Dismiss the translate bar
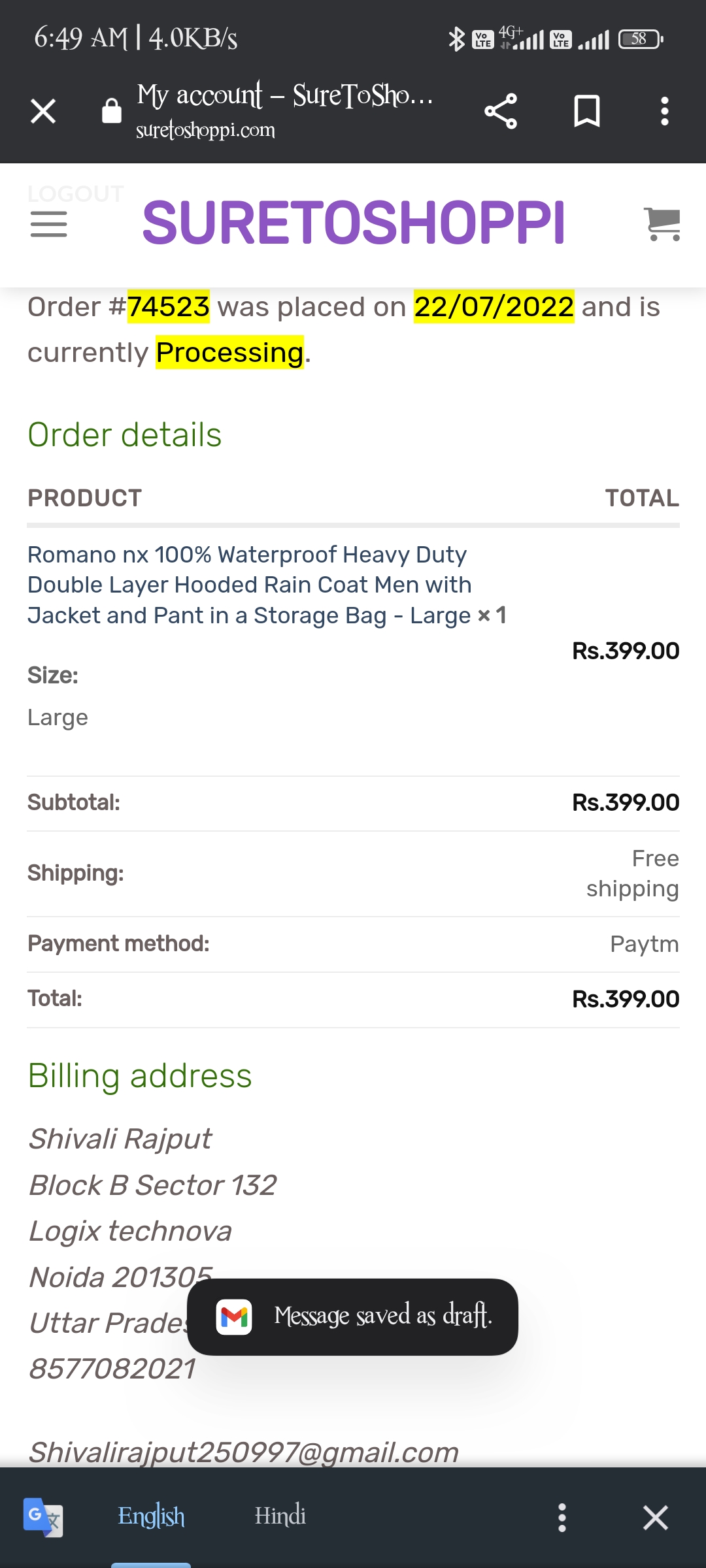Screen dimensions: 706x1568 pos(655,1517)
